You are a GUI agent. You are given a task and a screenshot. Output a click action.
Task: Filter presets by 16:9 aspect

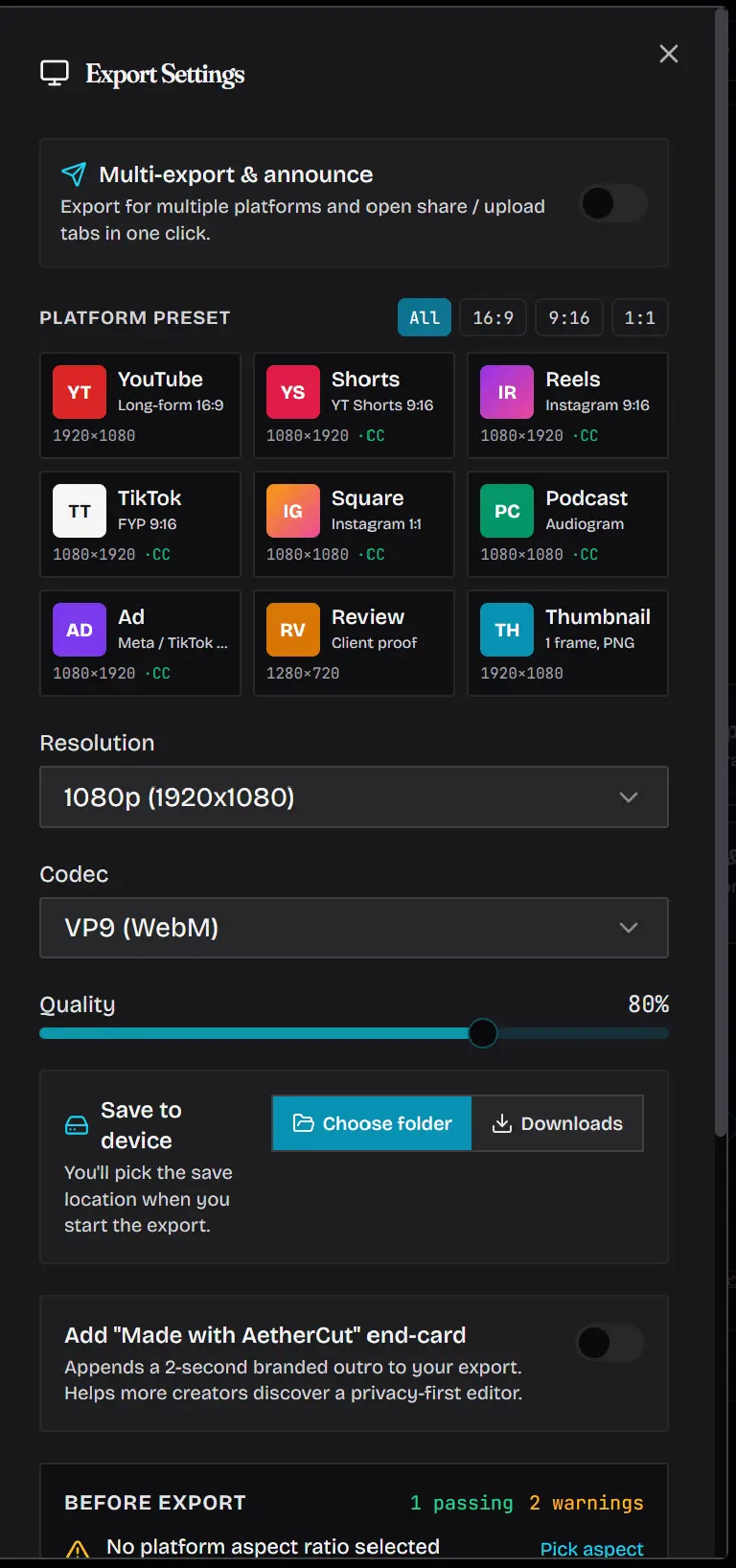point(494,317)
